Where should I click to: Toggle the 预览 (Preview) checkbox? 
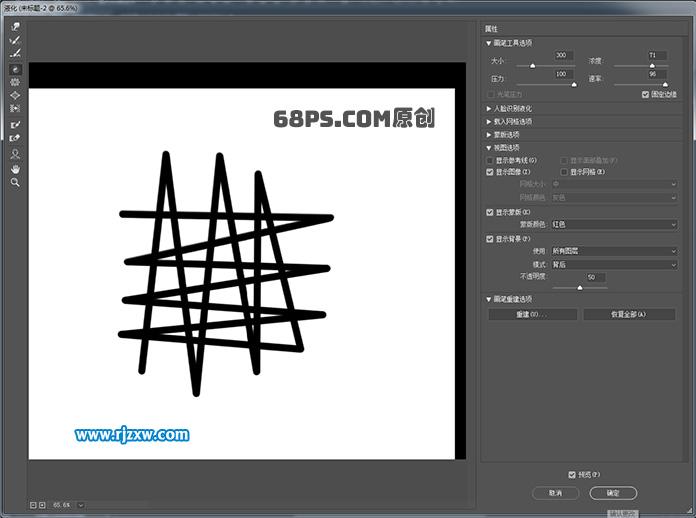(571, 474)
